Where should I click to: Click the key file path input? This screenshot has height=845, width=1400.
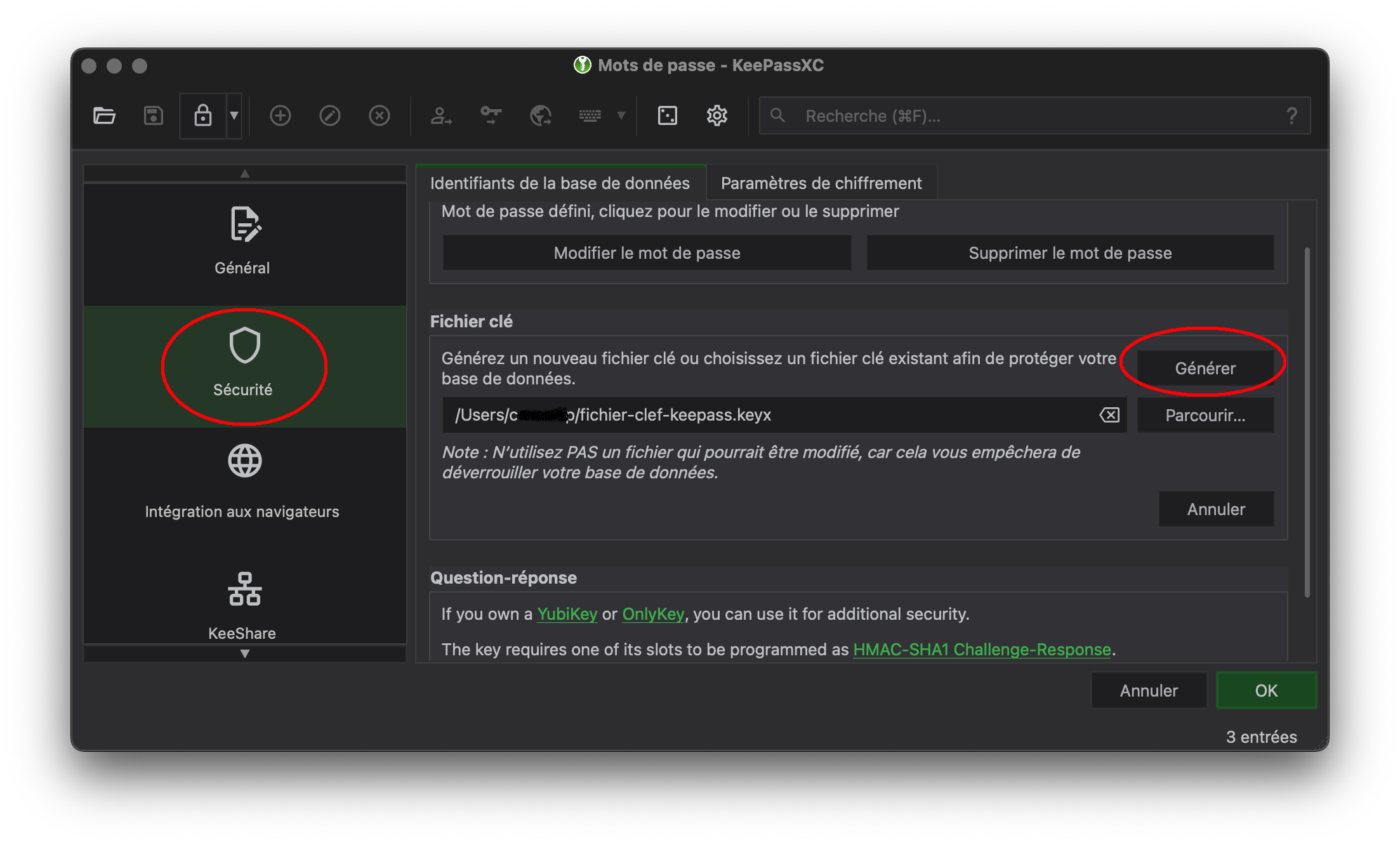(x=785, y=415)
